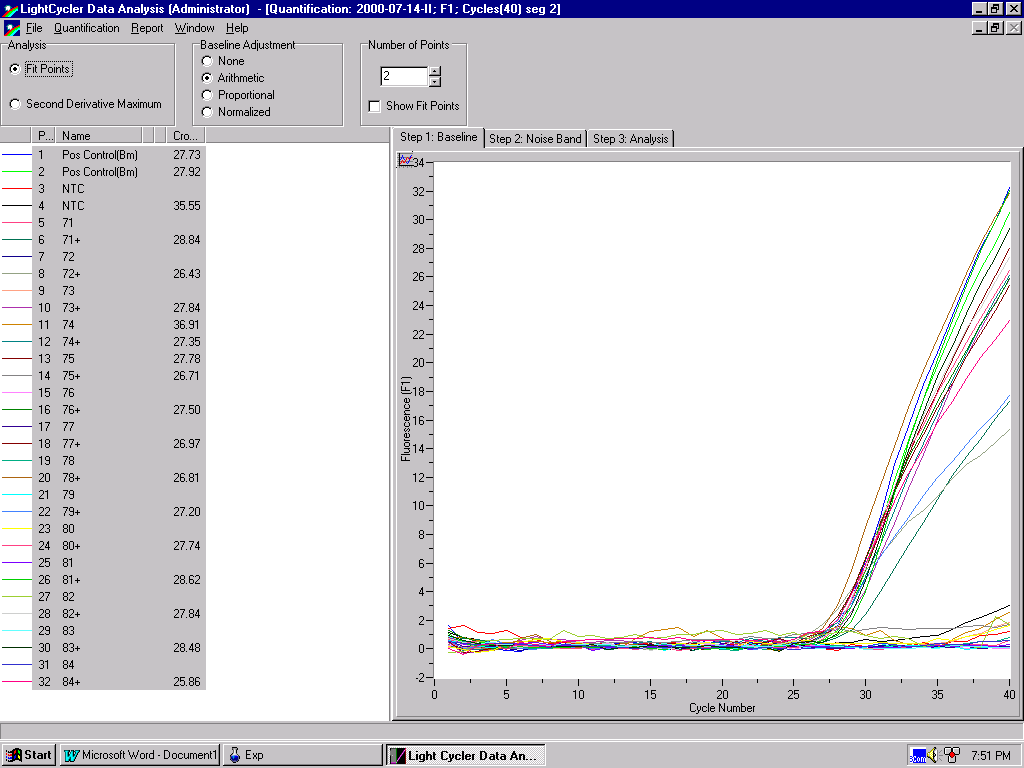This screenshot has height=768, width=1024.
Task: Click crossing point value 26.43
Action: pos(187,274)
